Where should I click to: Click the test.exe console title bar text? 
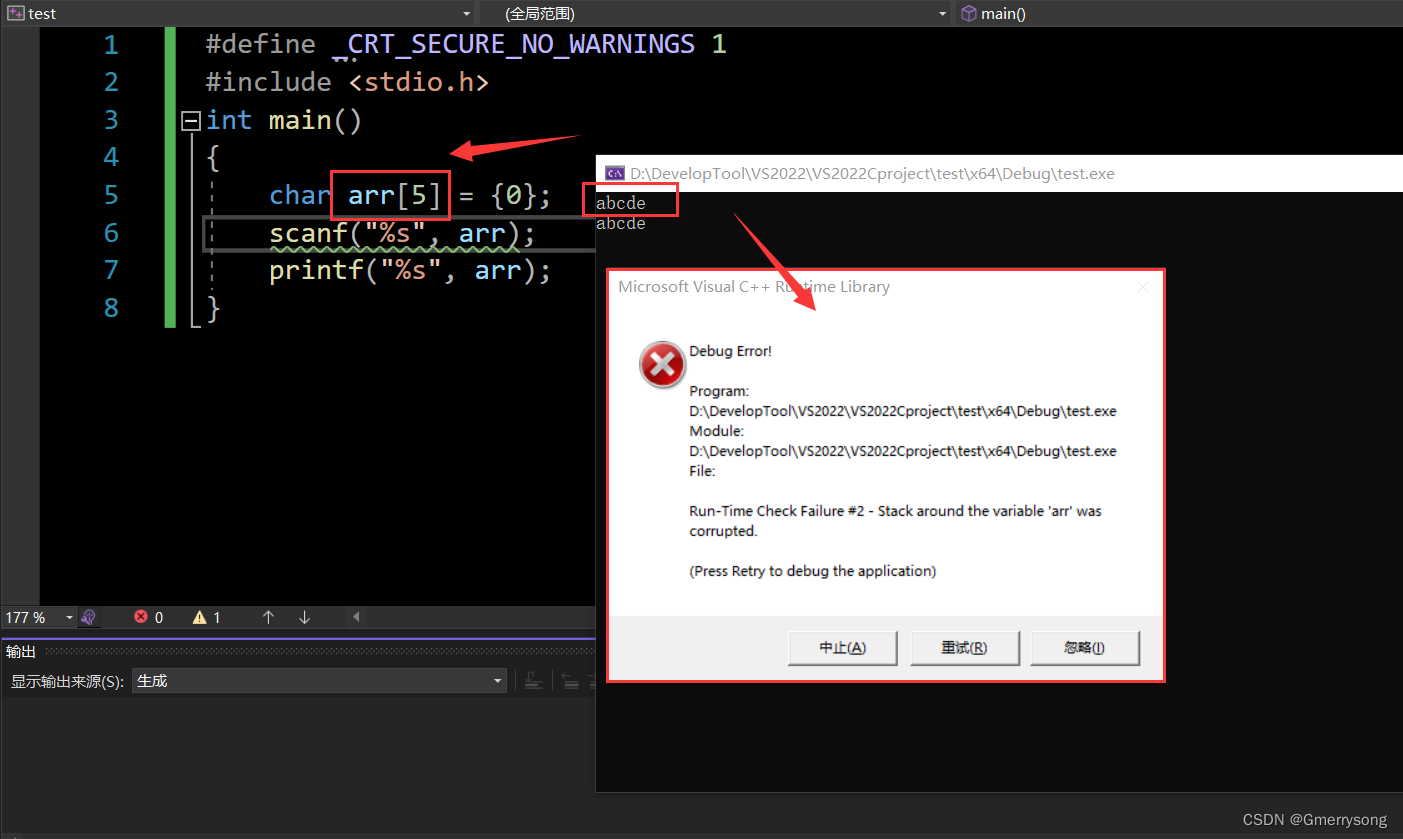(872, 173)
